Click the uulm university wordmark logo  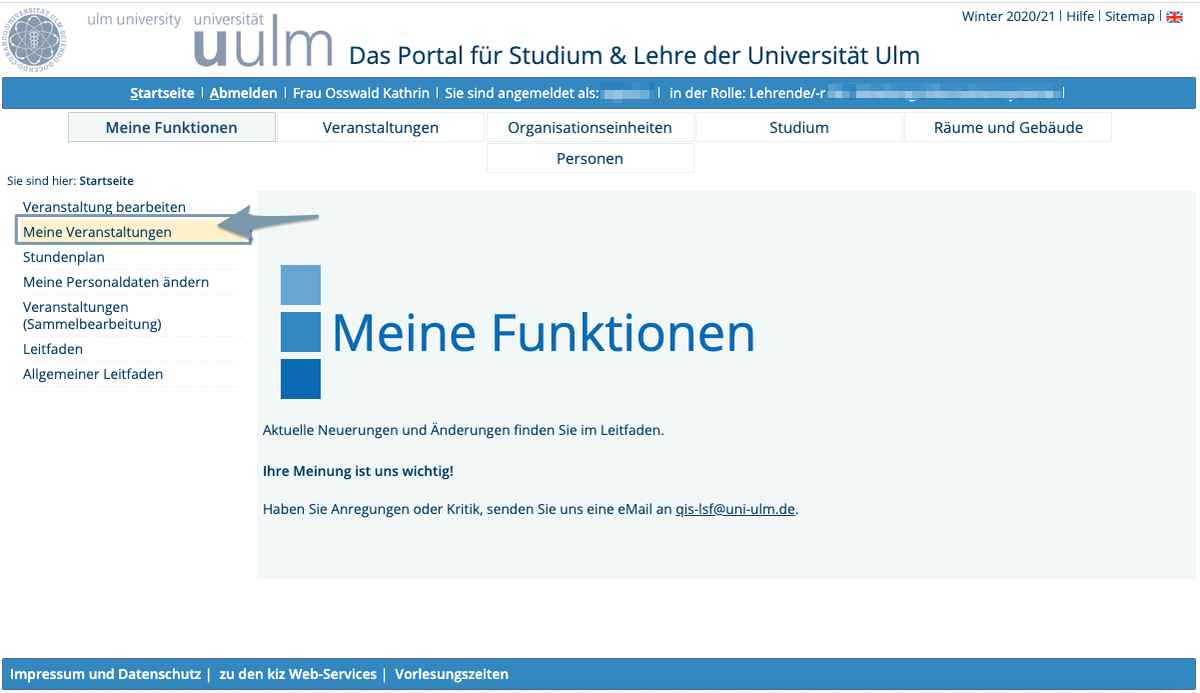coord(262,45)
